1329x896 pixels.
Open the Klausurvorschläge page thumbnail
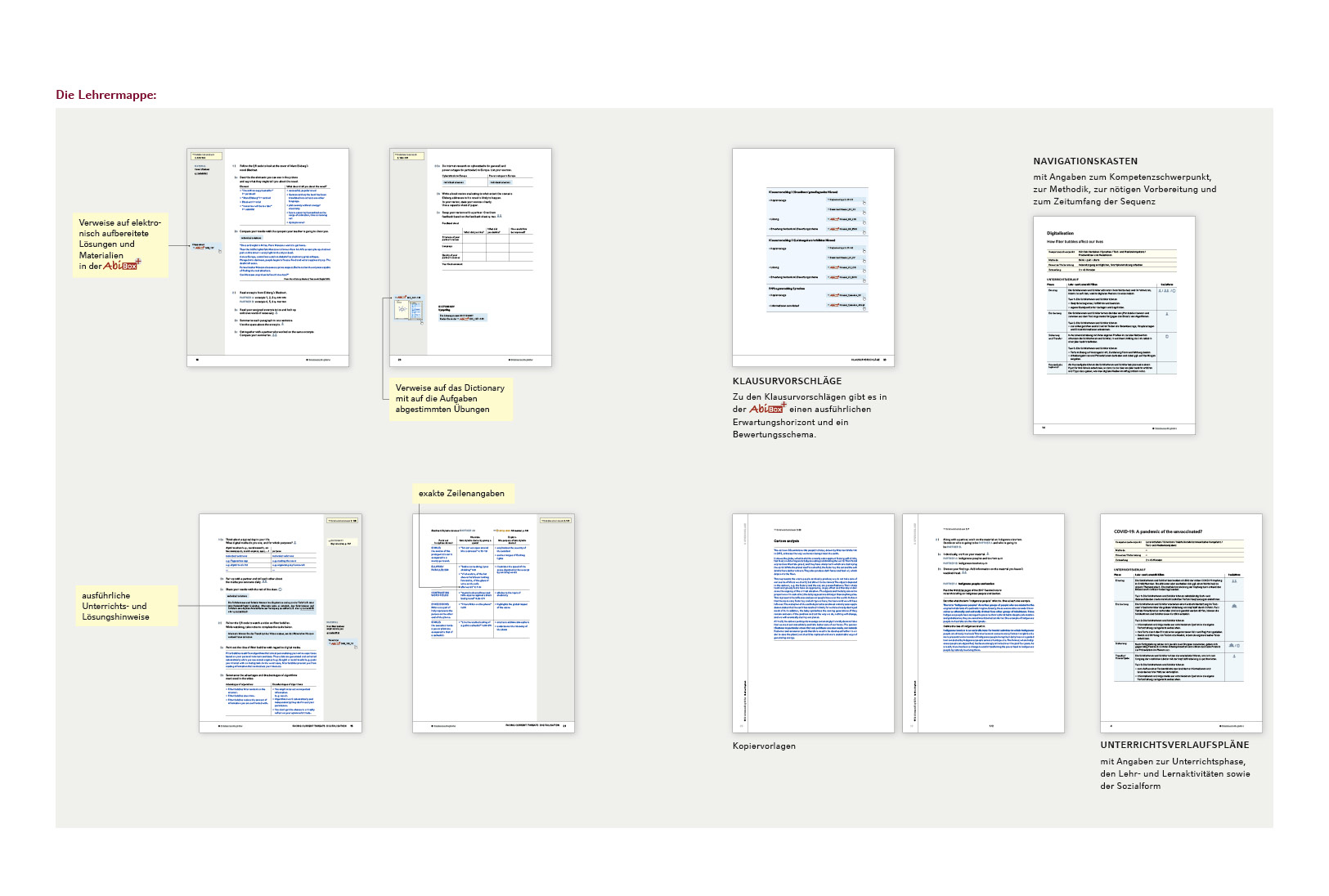(x=813, y=258)
